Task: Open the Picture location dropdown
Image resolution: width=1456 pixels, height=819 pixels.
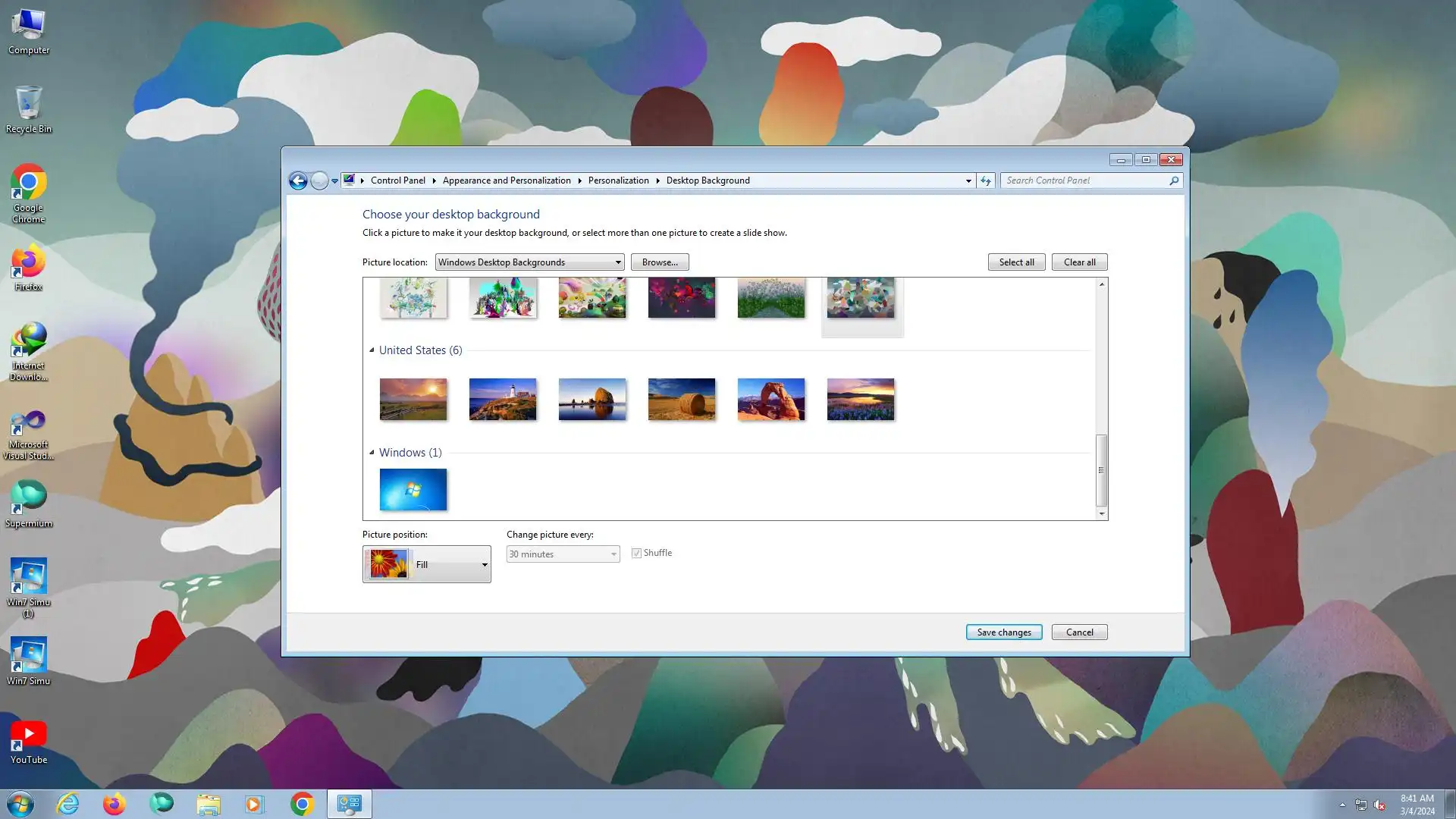Action: 529,262
